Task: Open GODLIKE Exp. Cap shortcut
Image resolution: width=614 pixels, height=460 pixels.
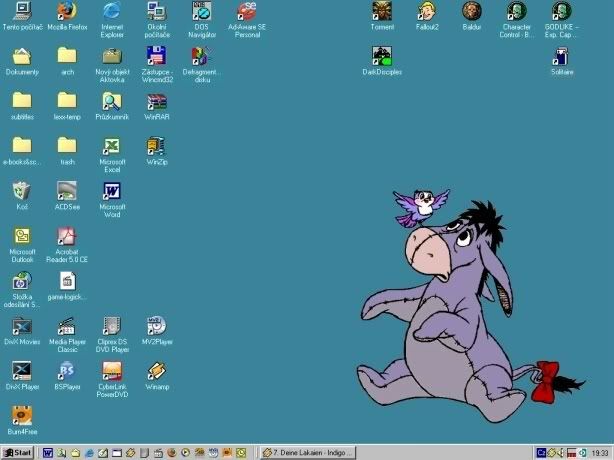Action: 562,20
